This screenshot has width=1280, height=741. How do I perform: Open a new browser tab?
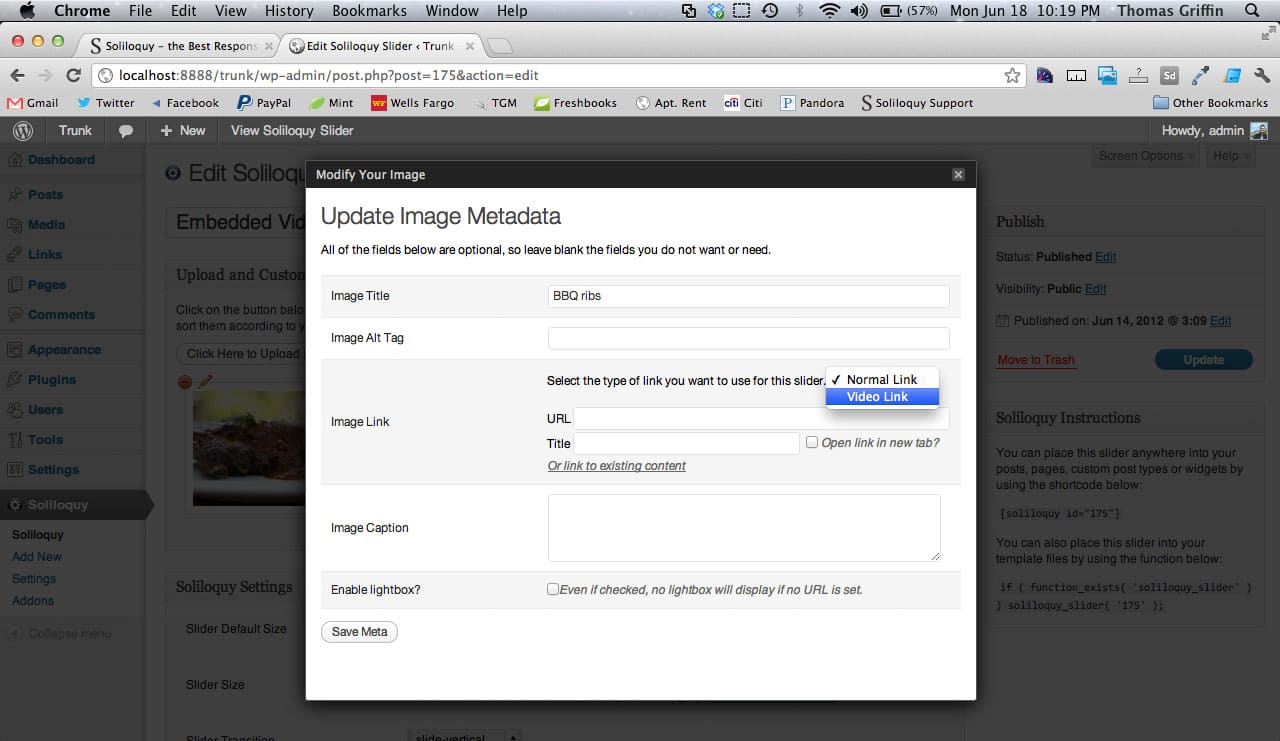pos(499,46)
